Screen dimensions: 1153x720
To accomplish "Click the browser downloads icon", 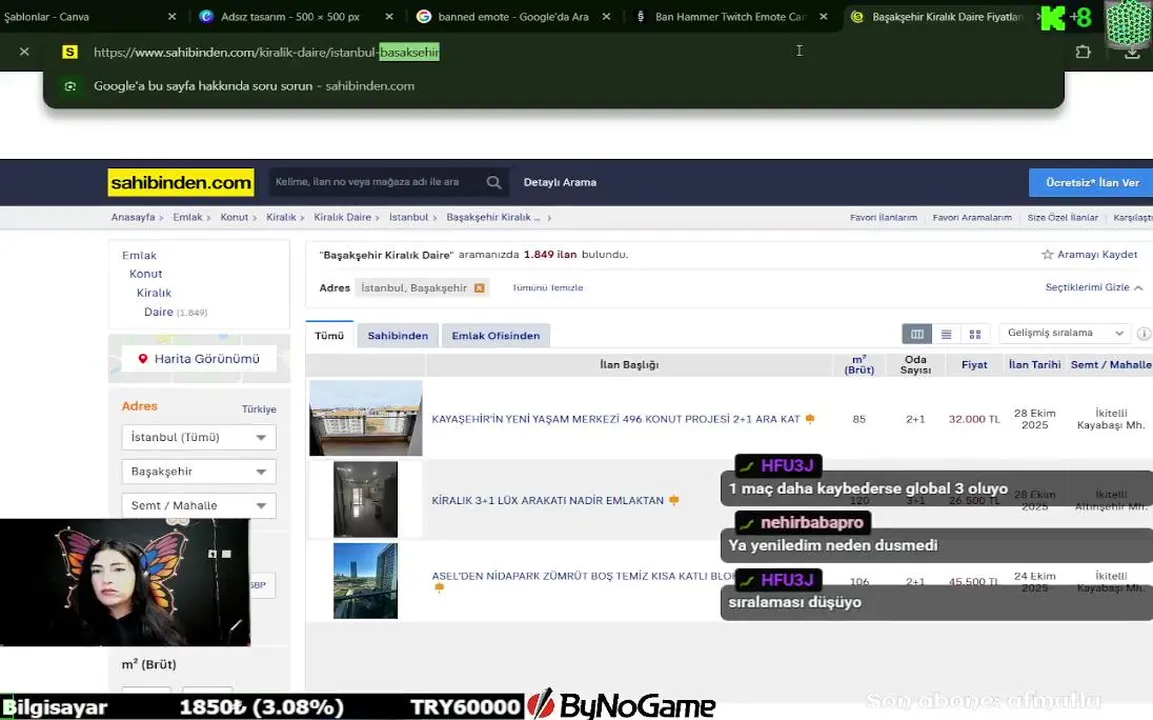I will click(1132, 52).
